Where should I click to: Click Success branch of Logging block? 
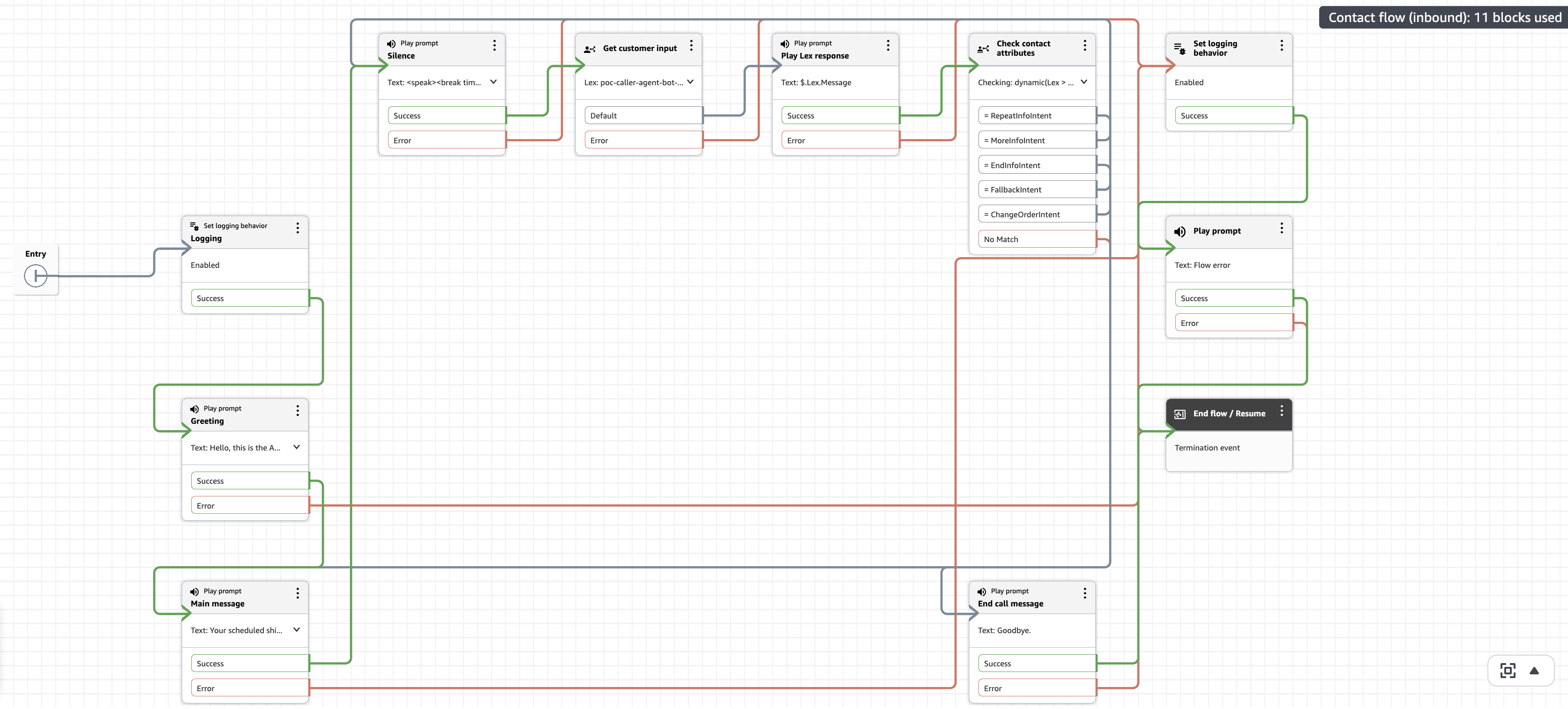[250, 299]
